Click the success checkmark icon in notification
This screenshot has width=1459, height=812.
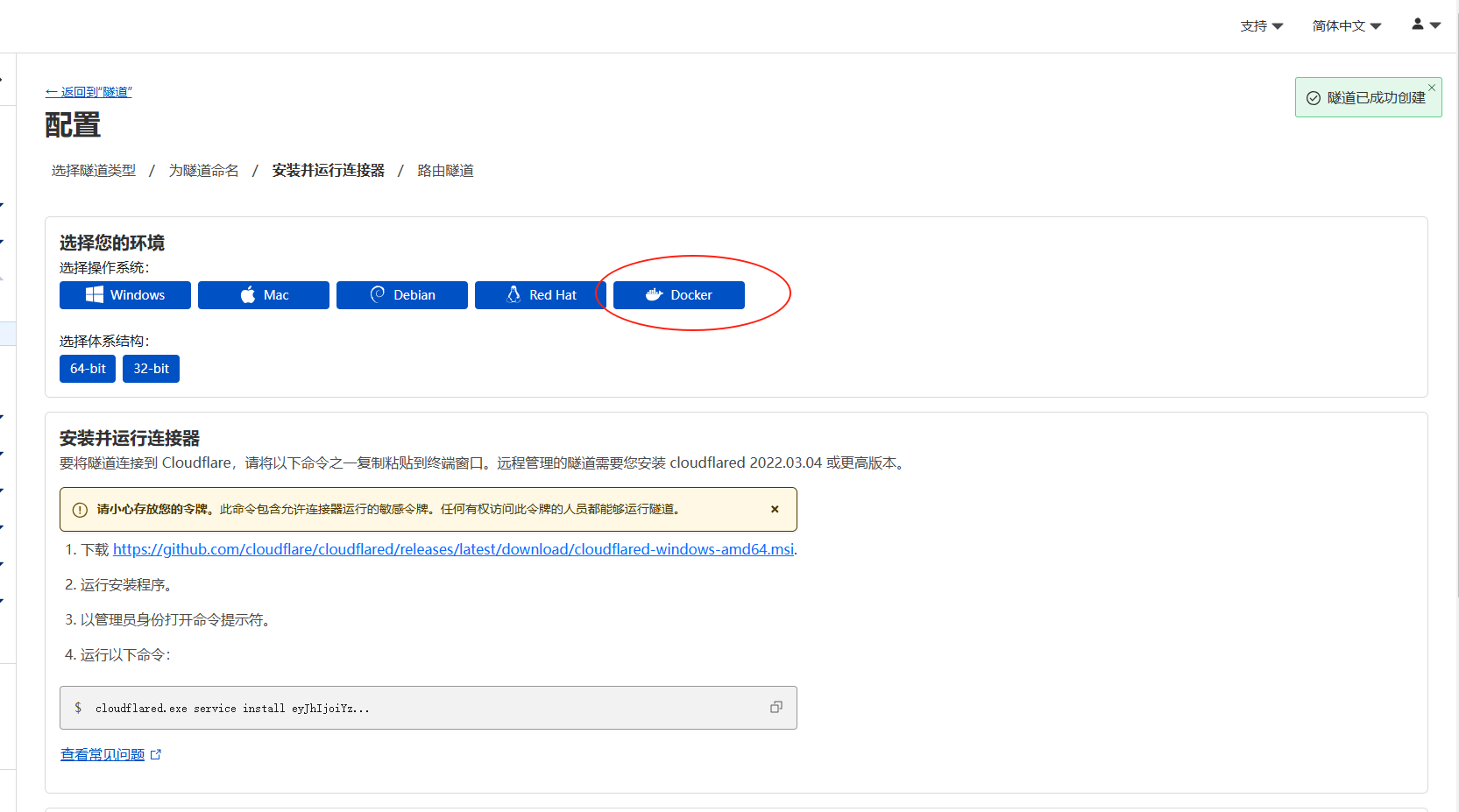click(x=1314, y=98)
